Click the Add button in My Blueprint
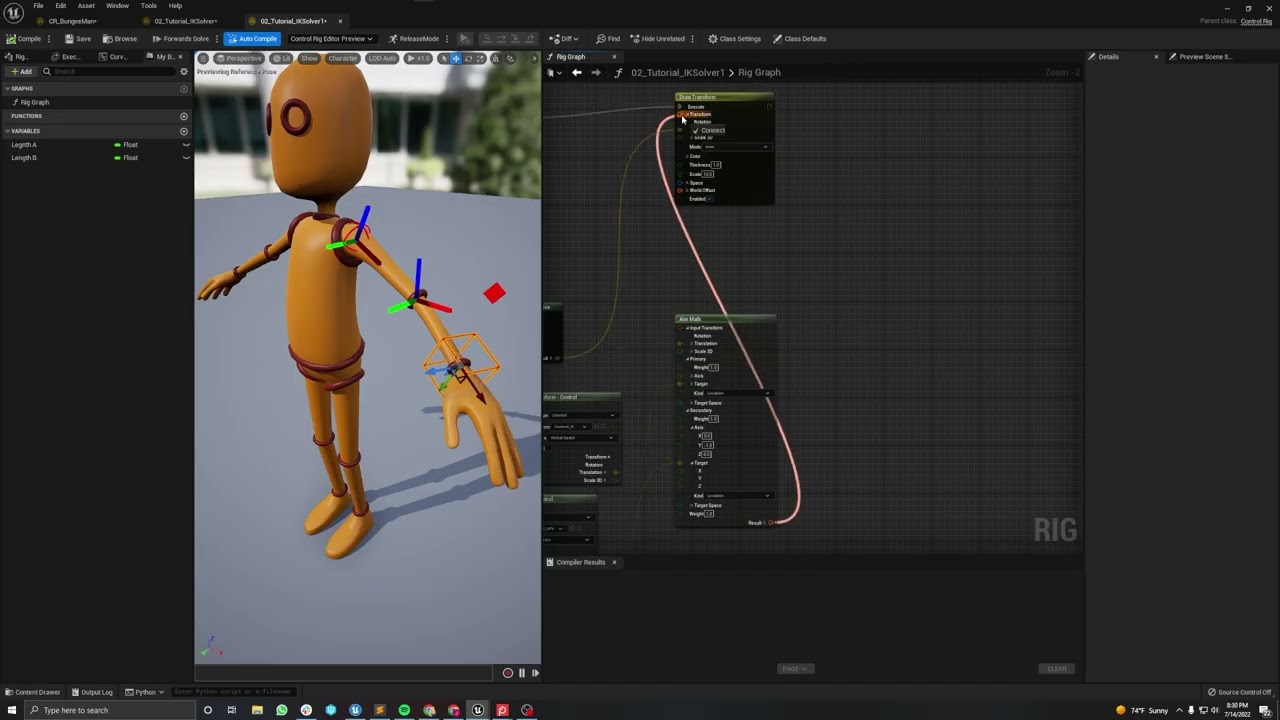Screen dimensions: 1280x720 [21, 72]
